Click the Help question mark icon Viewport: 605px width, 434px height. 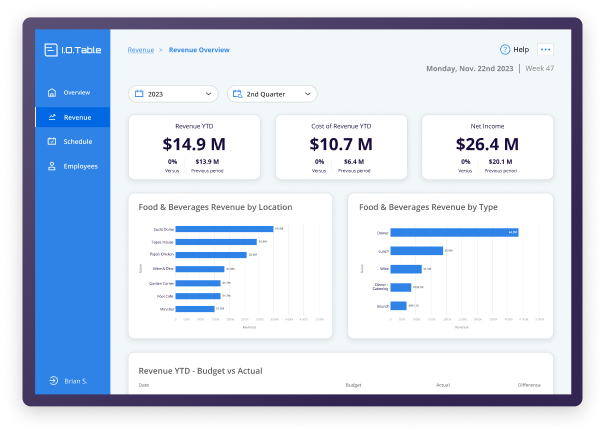(505, 49)
